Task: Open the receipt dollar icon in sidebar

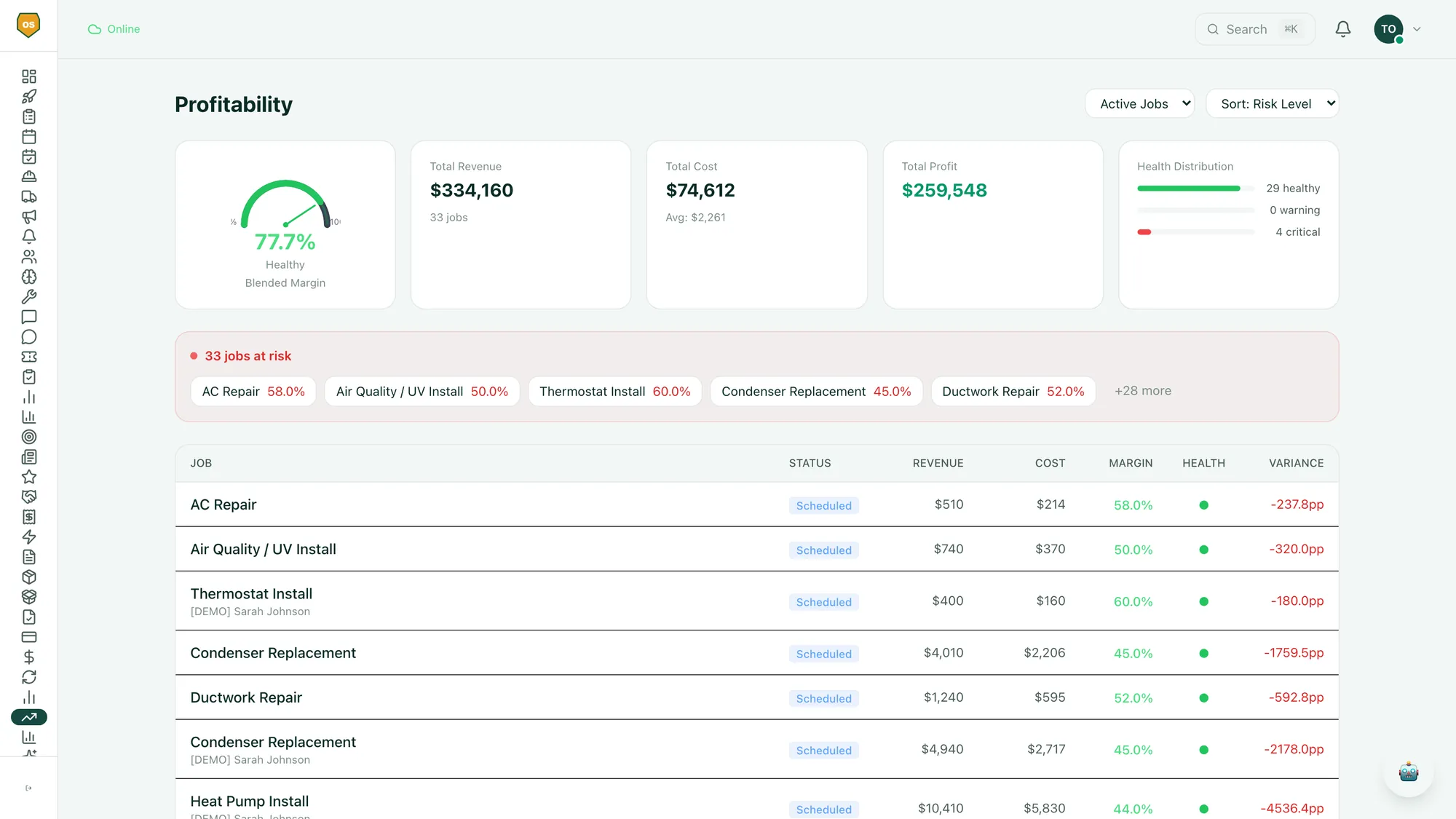Action: (29, 517)
